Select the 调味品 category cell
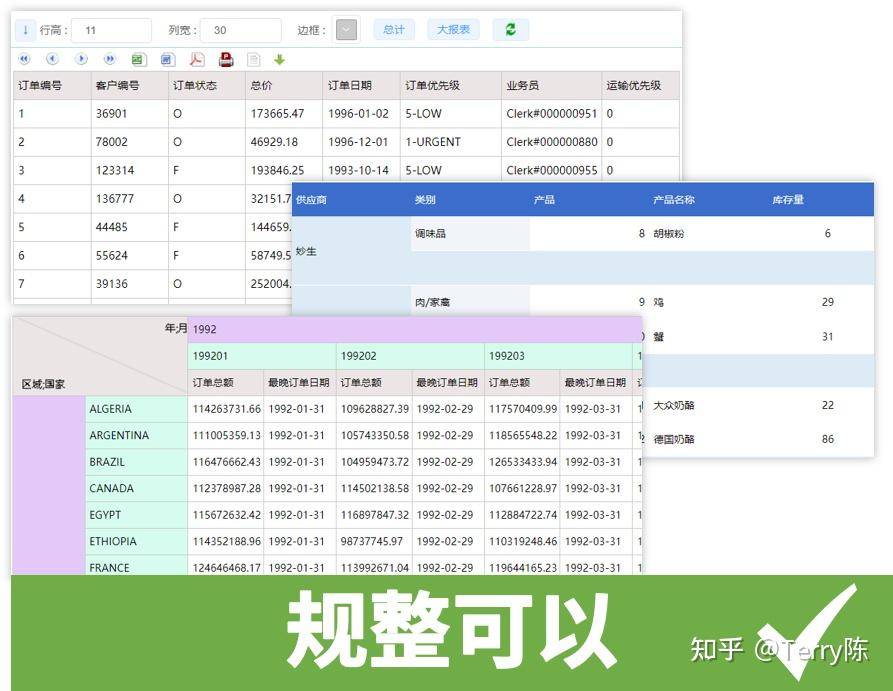 470,234
